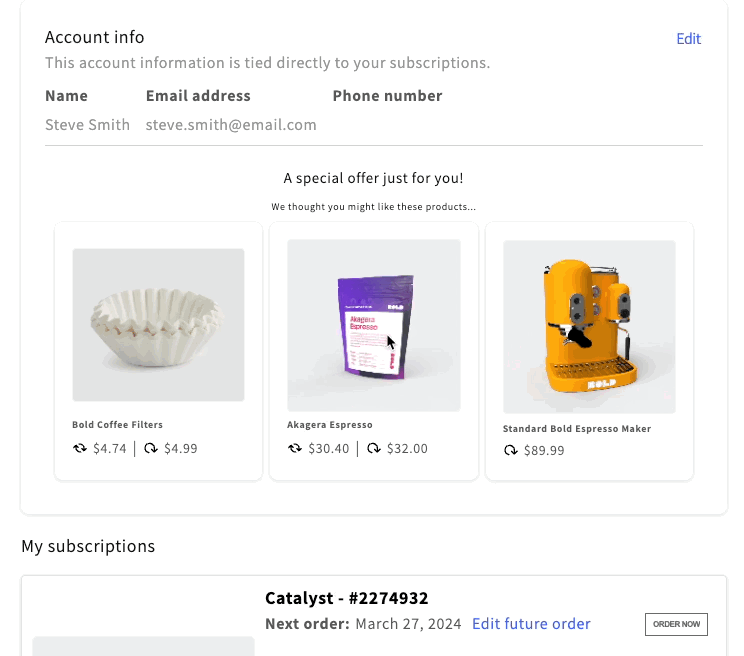
Task: Open the Bold Coffee Filters product image
Action: tap(158, 325)
